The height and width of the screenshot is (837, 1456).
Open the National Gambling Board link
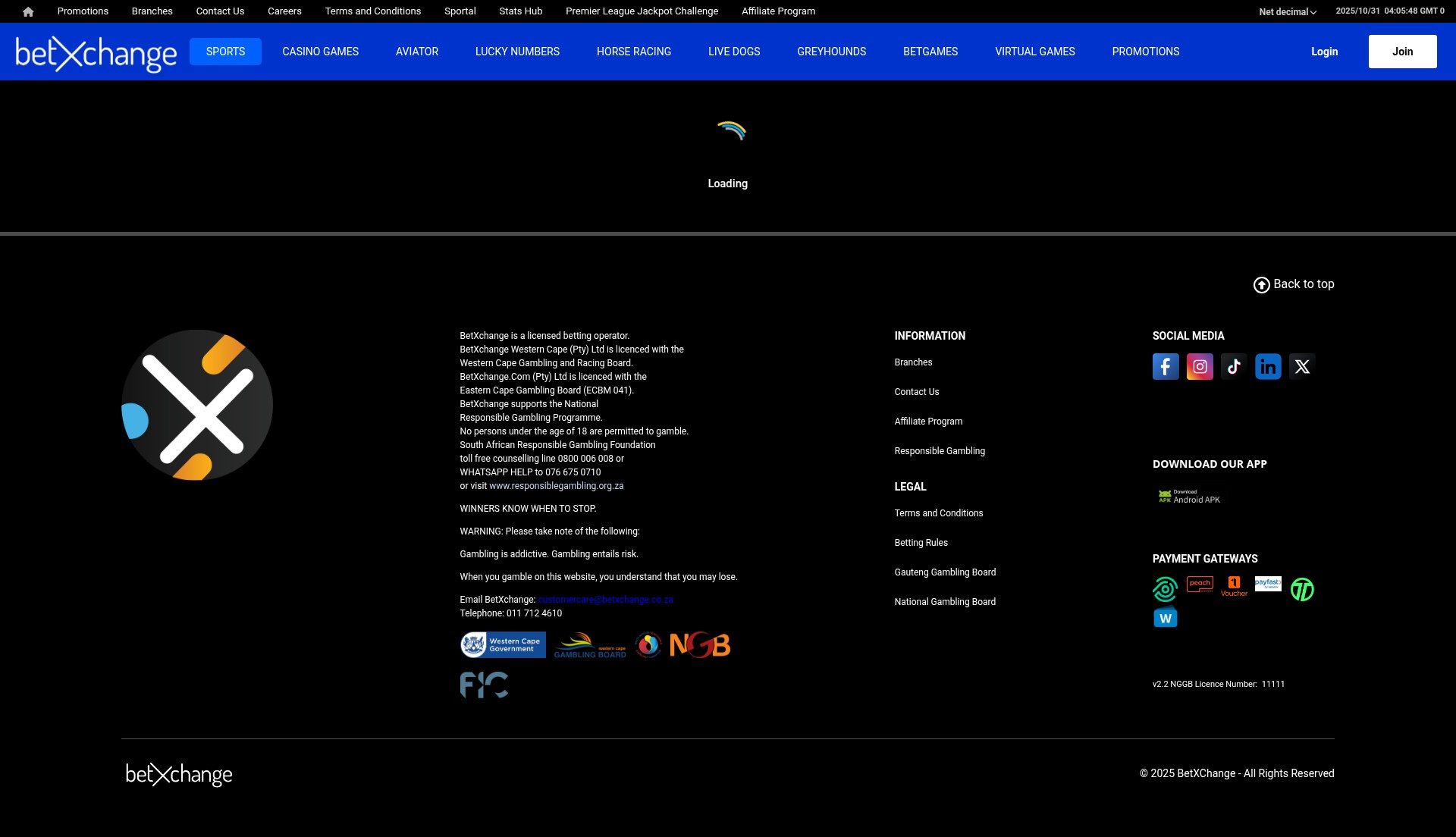945,602
